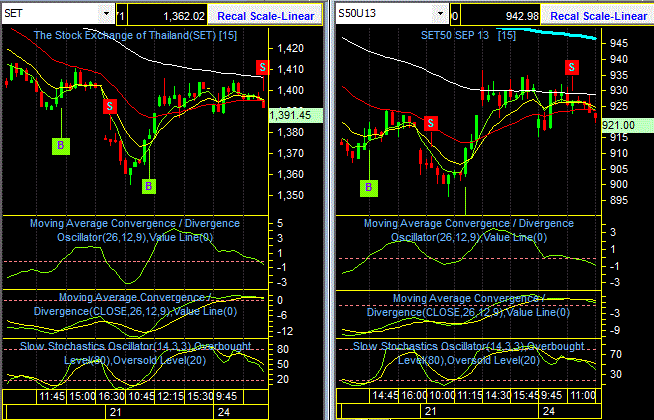Click the 895 price level on S50U13 scale

pos(620,201)
